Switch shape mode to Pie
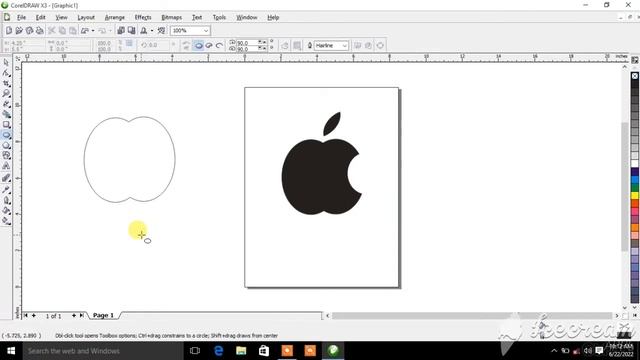Image resolution: width=640 pixels, height=360 pixels. 209,45
